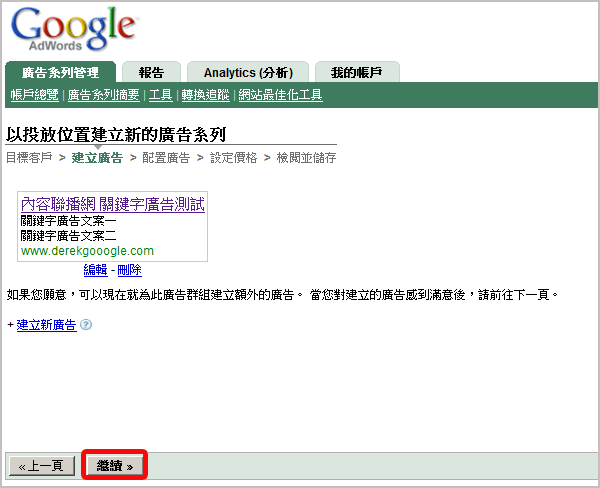Open the 廣告系列摘要 submenu link
This screenshot has width=600, height=488.
pyautogui.click(x=103, y=95)
